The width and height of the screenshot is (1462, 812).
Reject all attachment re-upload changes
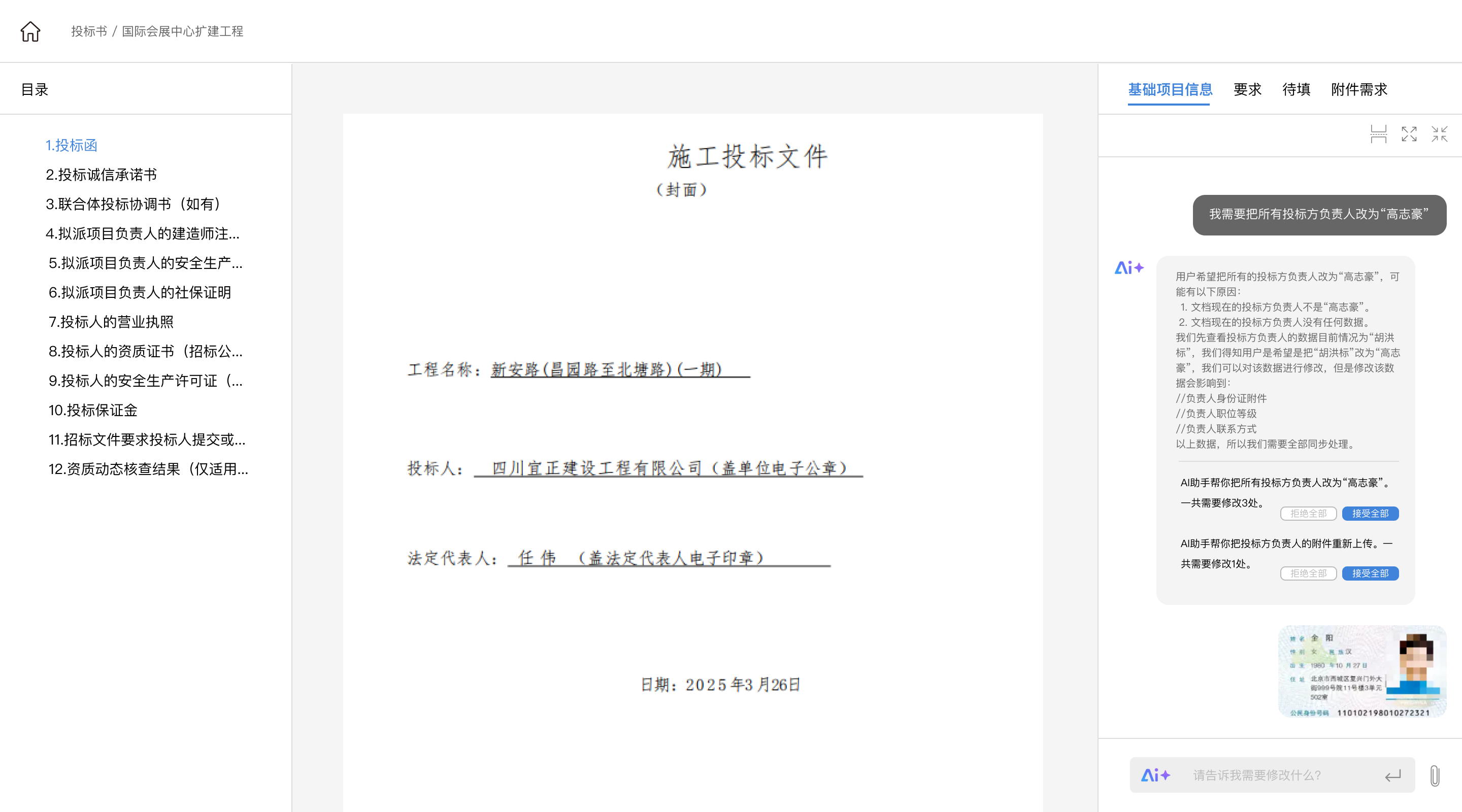[1308, 573]
